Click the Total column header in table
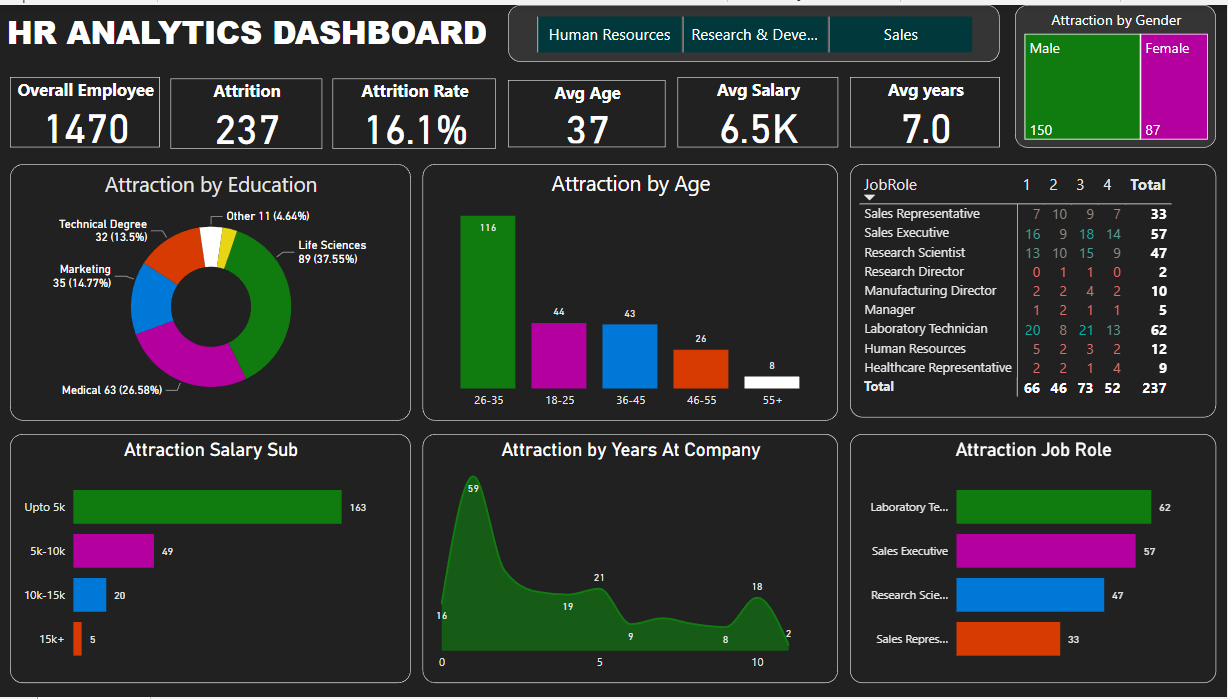This screenshot has width=1228, height=699. (1147, 185)
